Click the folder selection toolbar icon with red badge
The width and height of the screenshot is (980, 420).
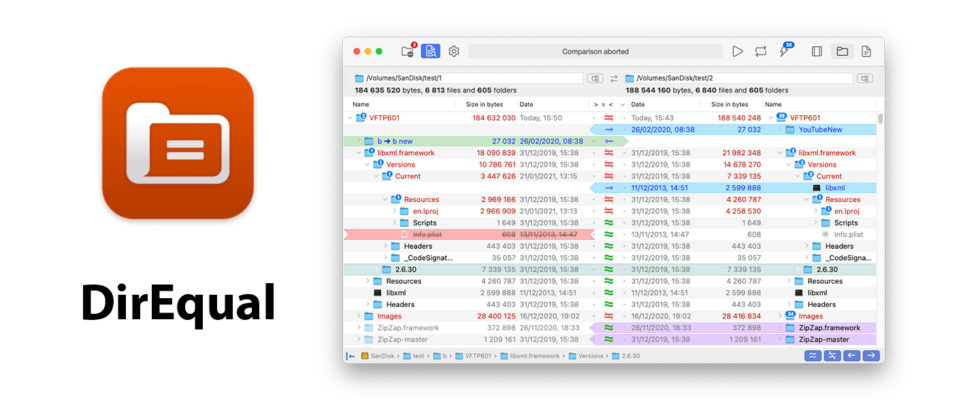(x=408, y=51)
